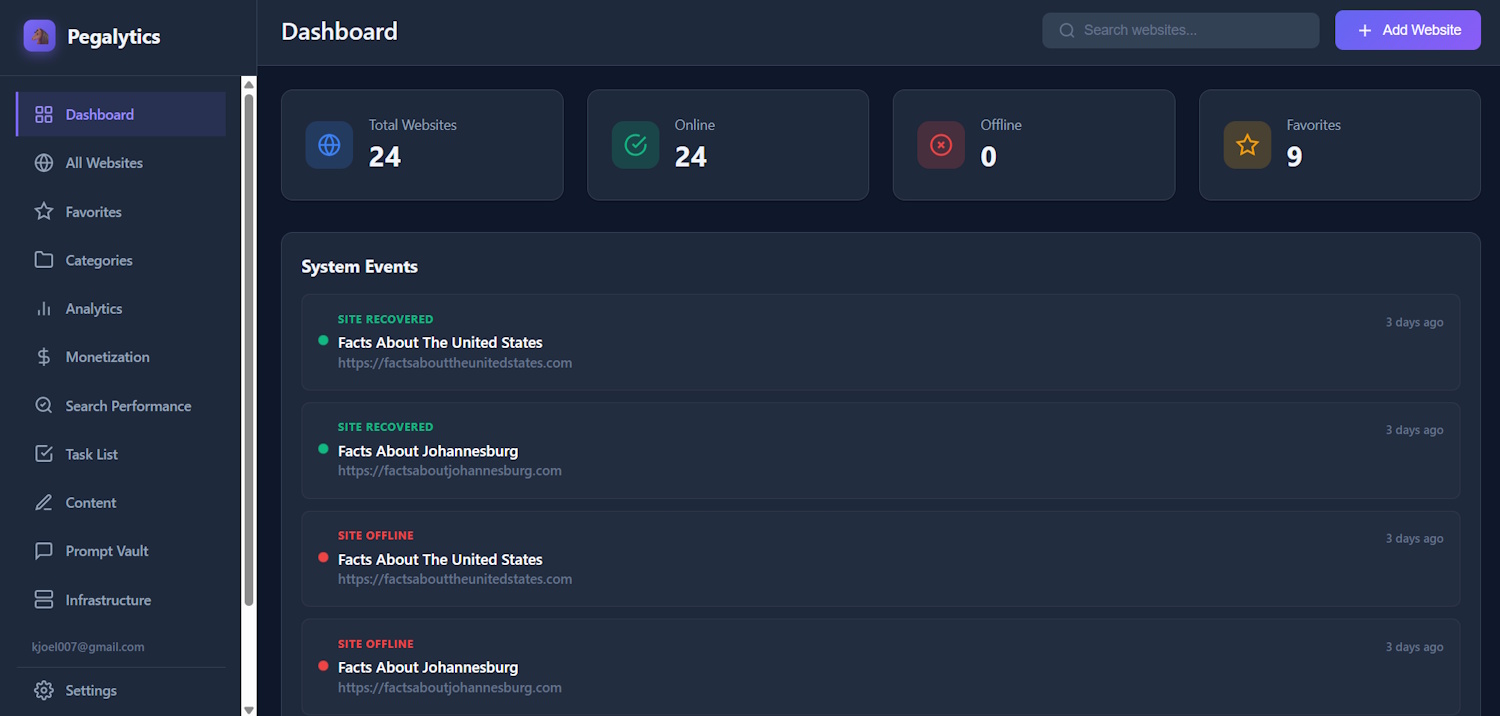Select the All Websites globe icon
1500x716 pixels.
(44, 162)
